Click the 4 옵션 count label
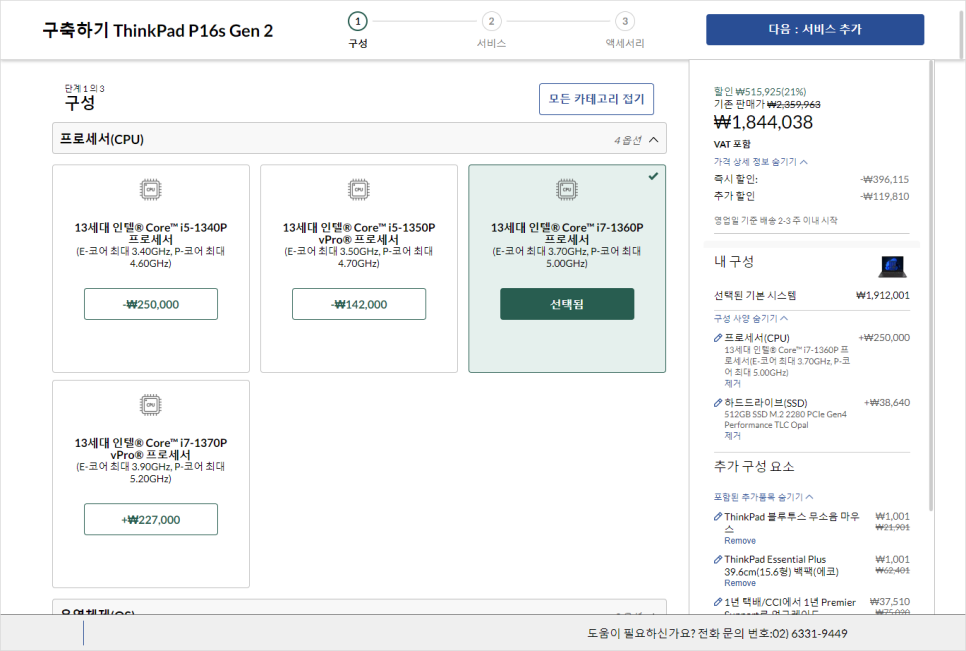The height and width of the screenshot is (651, 966). 628,140
